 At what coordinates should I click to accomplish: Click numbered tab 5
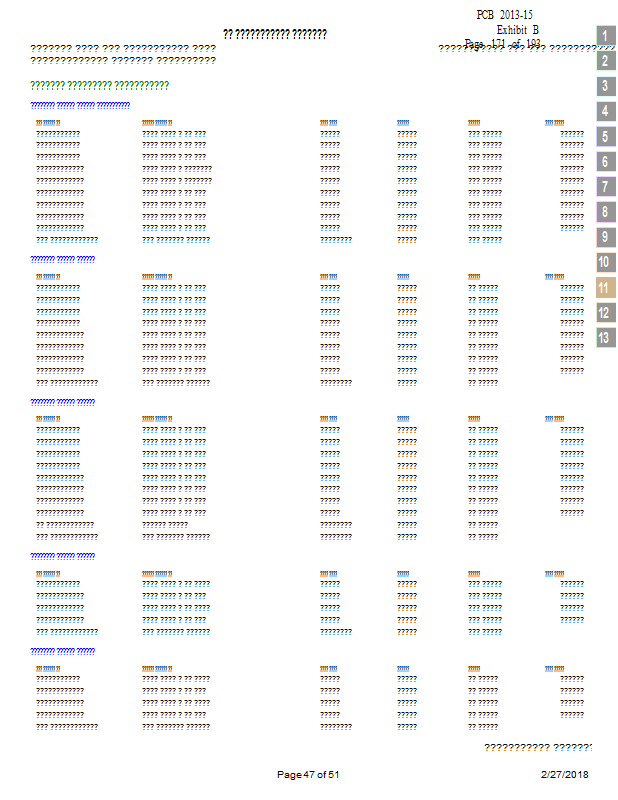pos(606,137)
